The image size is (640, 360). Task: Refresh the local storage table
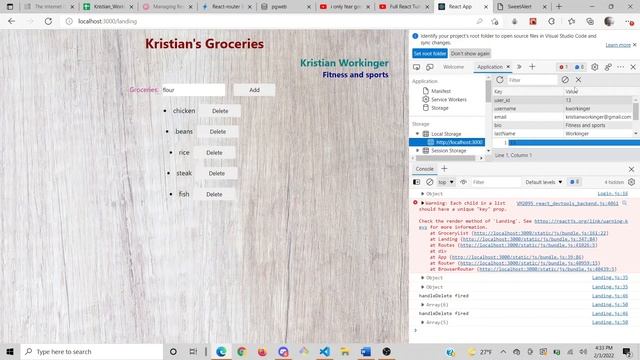pyautogui.click(x=500, y=80)
